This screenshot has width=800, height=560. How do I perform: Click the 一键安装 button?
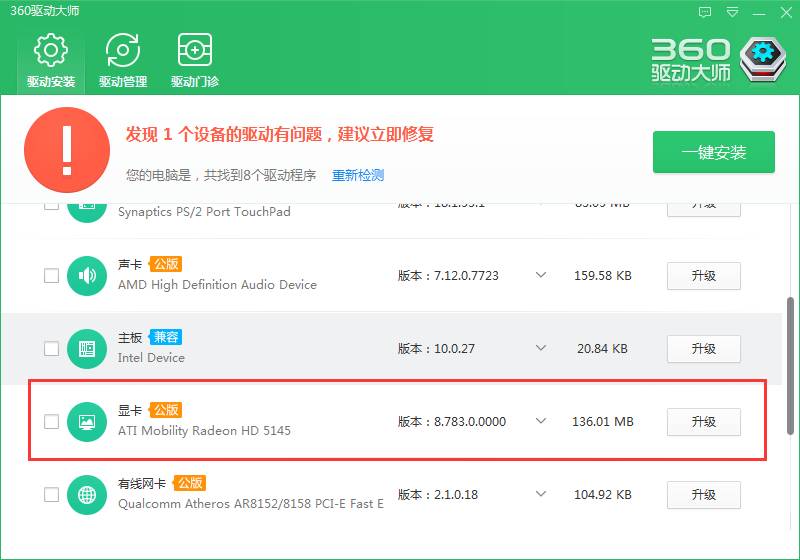[x=714, y=152]
